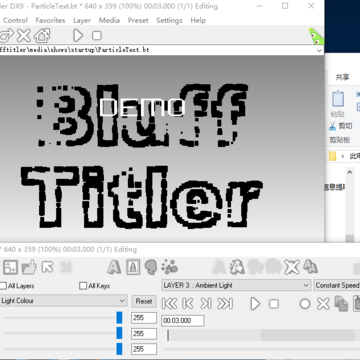Open the Media menu

coord(109,20)
